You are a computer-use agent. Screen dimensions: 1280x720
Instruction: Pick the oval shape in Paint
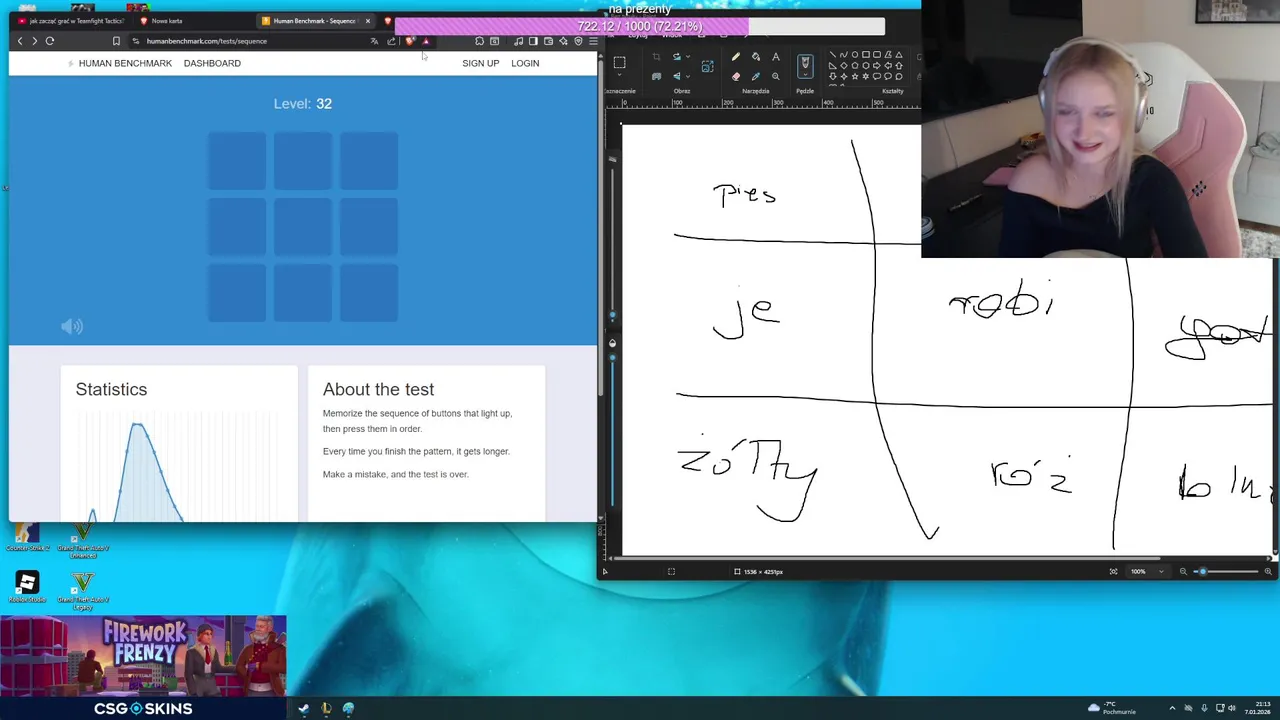854,54
